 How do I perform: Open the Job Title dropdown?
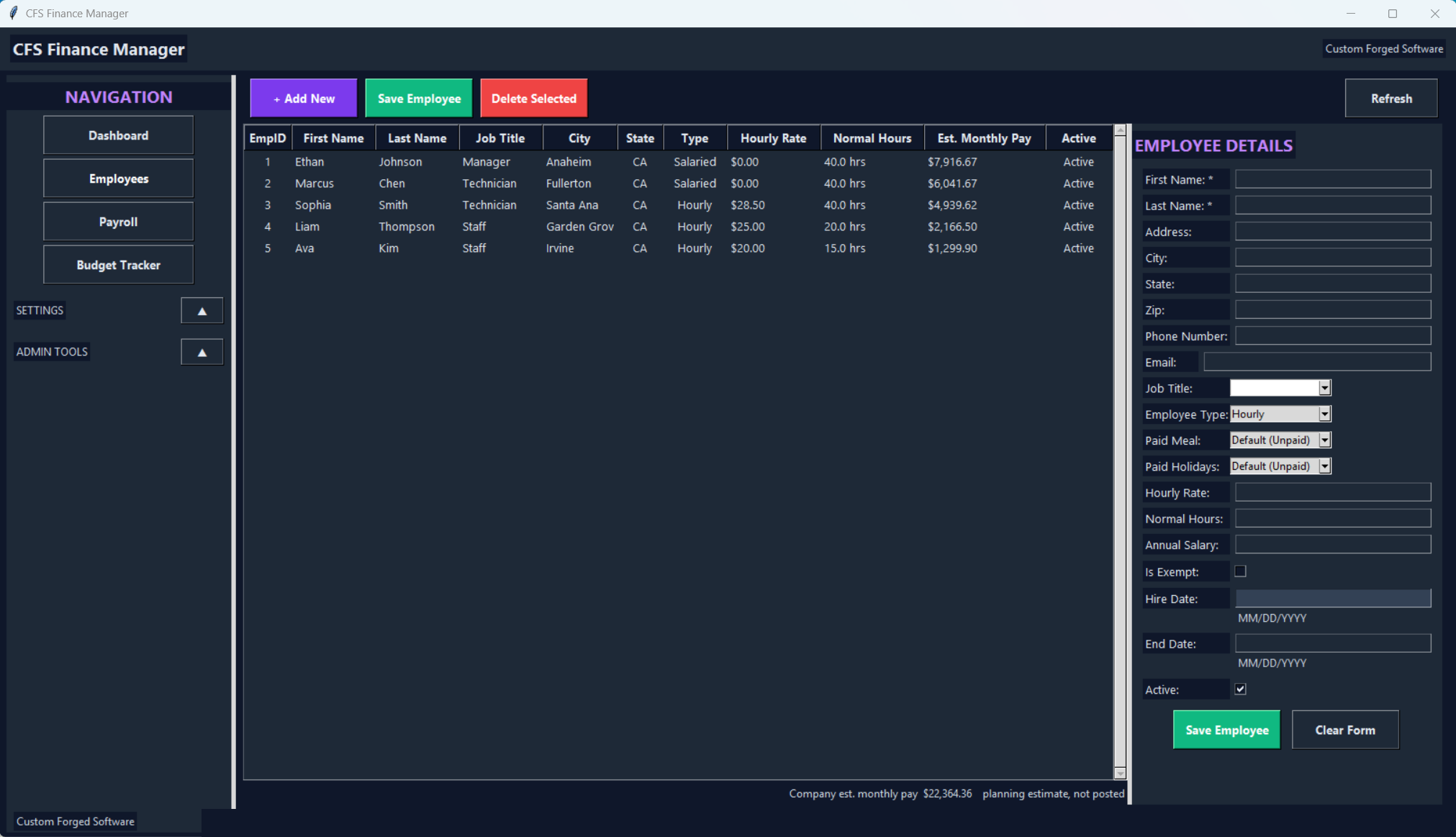(1324, 388)
